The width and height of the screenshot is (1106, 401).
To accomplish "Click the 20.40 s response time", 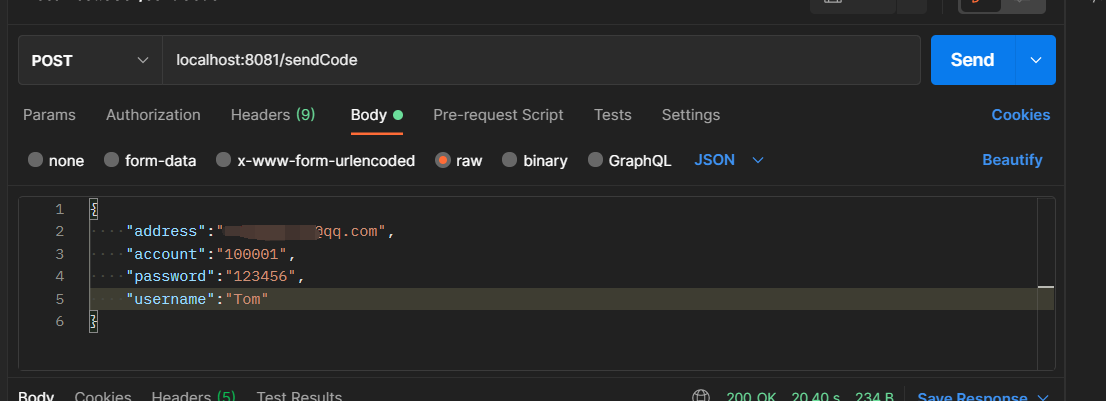I will tap(815, 397).
